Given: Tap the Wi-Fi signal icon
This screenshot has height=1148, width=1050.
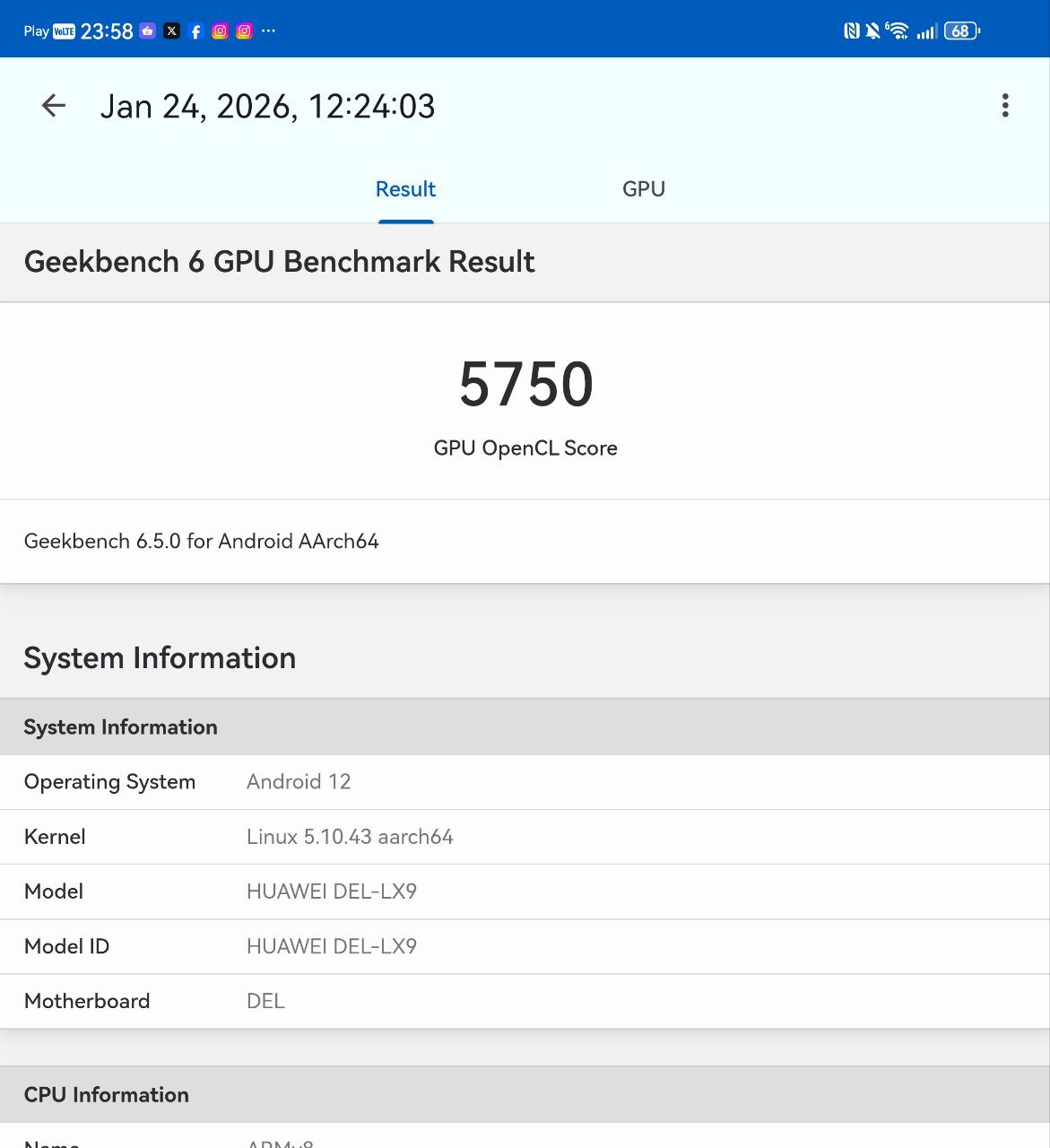Looking at the screenshot, I should coord(897,31).
